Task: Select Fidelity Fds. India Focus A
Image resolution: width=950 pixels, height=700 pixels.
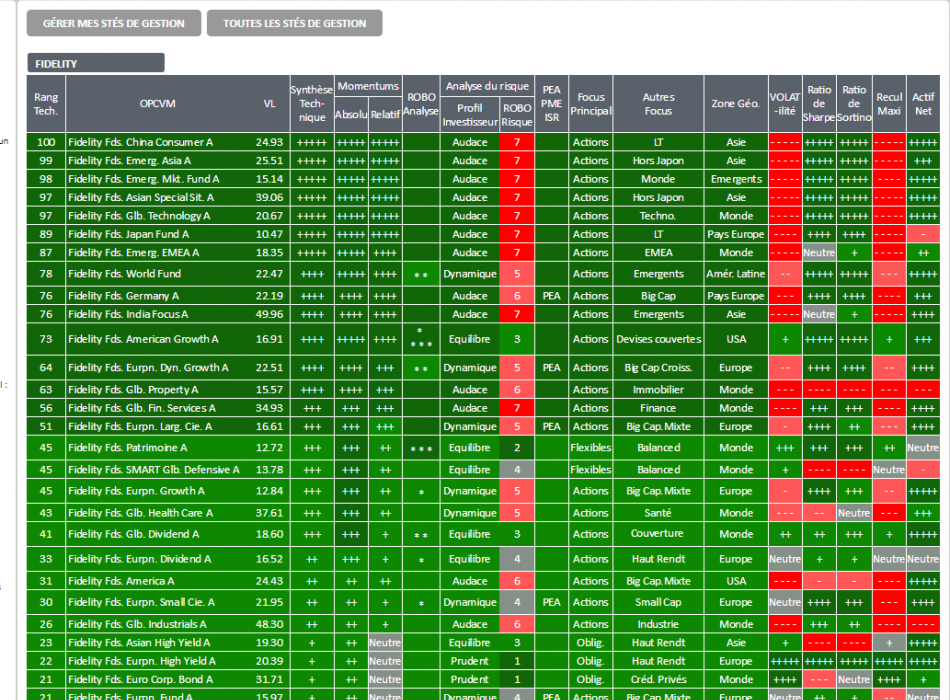Action: [x=128, y=314]
